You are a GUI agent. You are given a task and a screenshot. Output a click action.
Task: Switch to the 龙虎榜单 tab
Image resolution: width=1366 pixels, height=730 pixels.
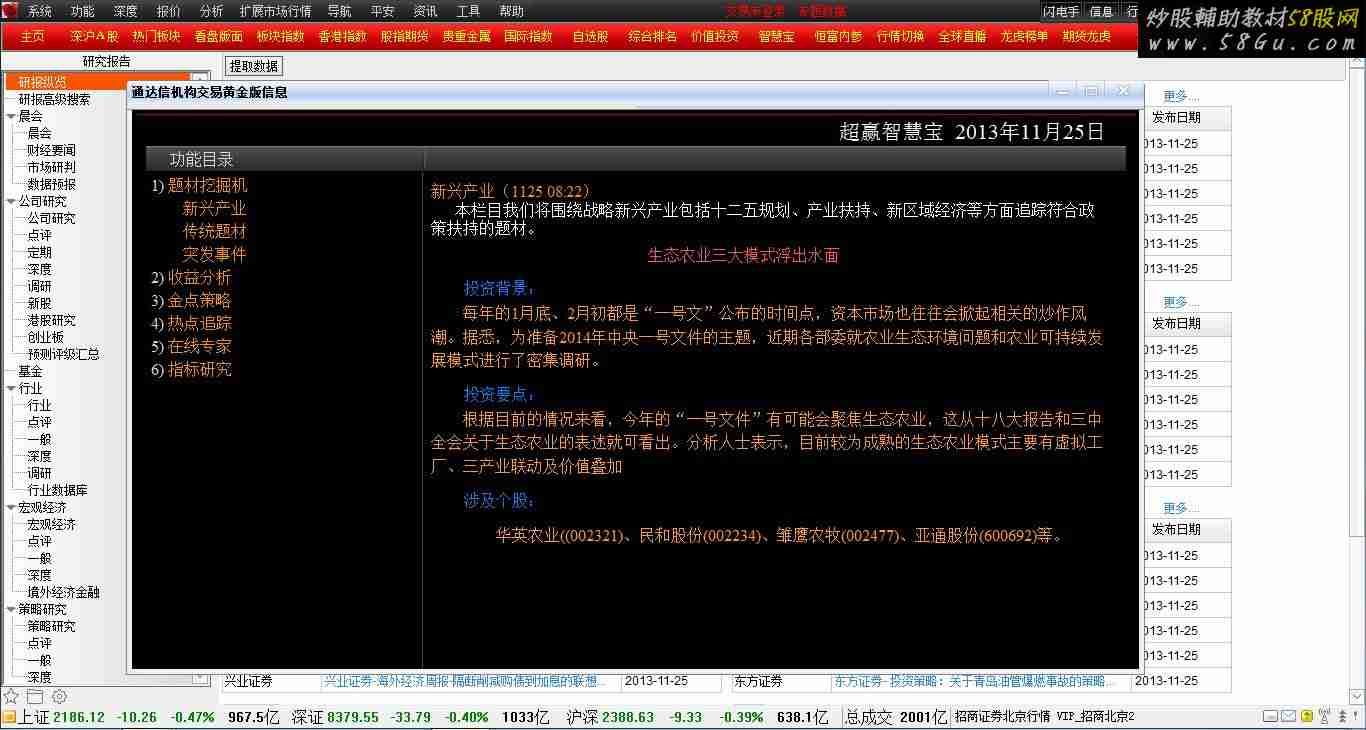click(1024, 36)
